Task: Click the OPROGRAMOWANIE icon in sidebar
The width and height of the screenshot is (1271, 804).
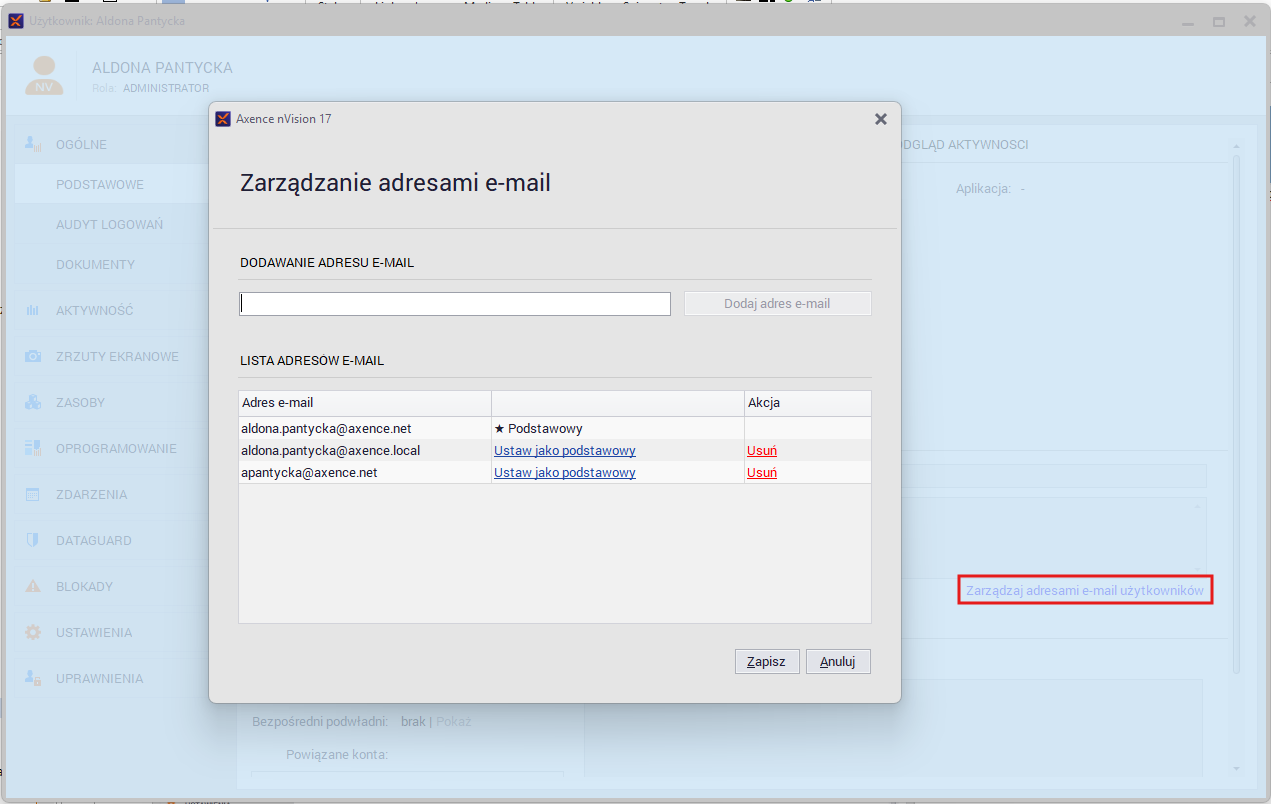Action: (x=33, y=449)
